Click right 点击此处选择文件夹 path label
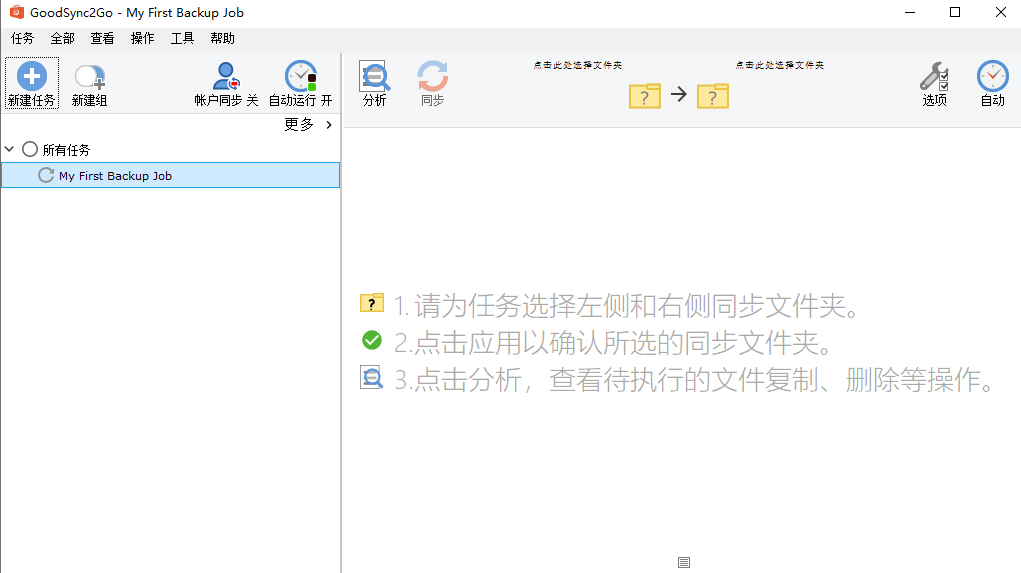The image size is (1021, 573). pyautogui.click(x=779, y=65)
